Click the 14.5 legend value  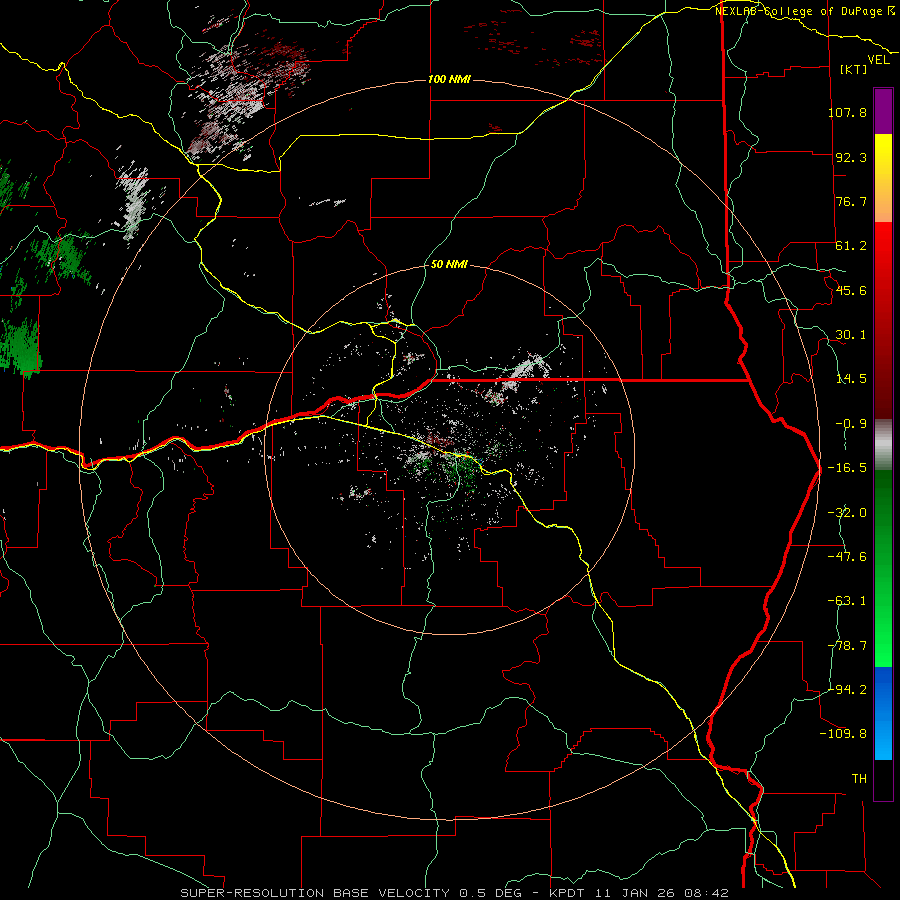point(851,379)
